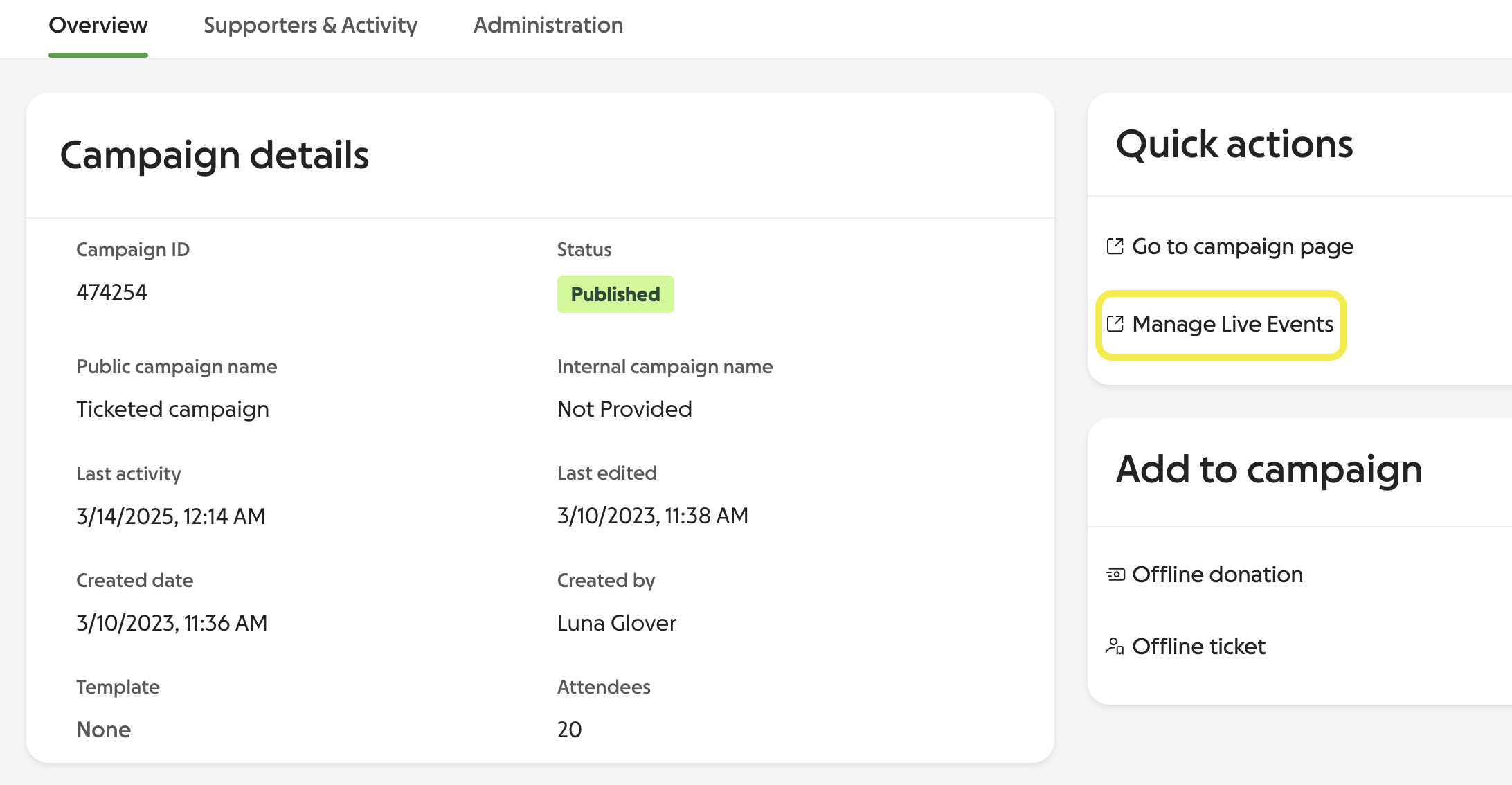Click the Published status badge
The image size is (1512, 785).
[x=615, y=294]
